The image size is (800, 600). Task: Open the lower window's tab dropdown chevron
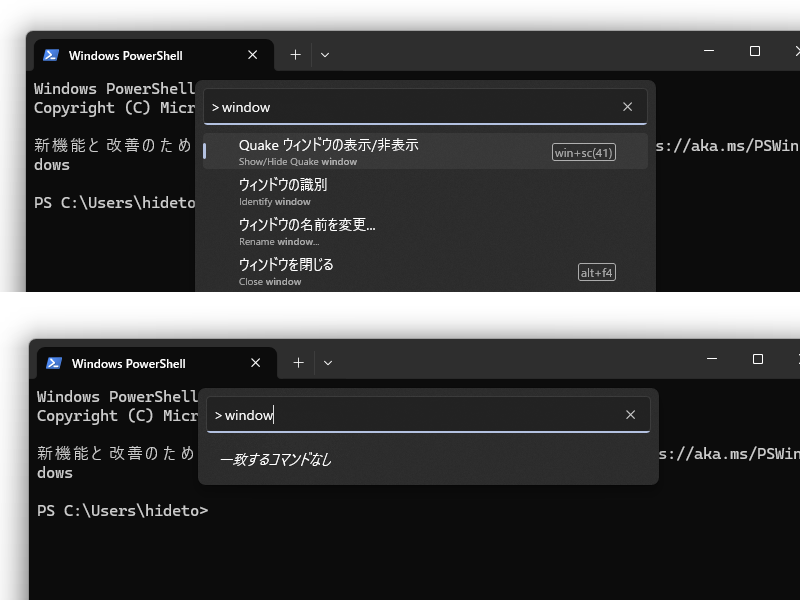pyautogui.click(x=328, y=363)
